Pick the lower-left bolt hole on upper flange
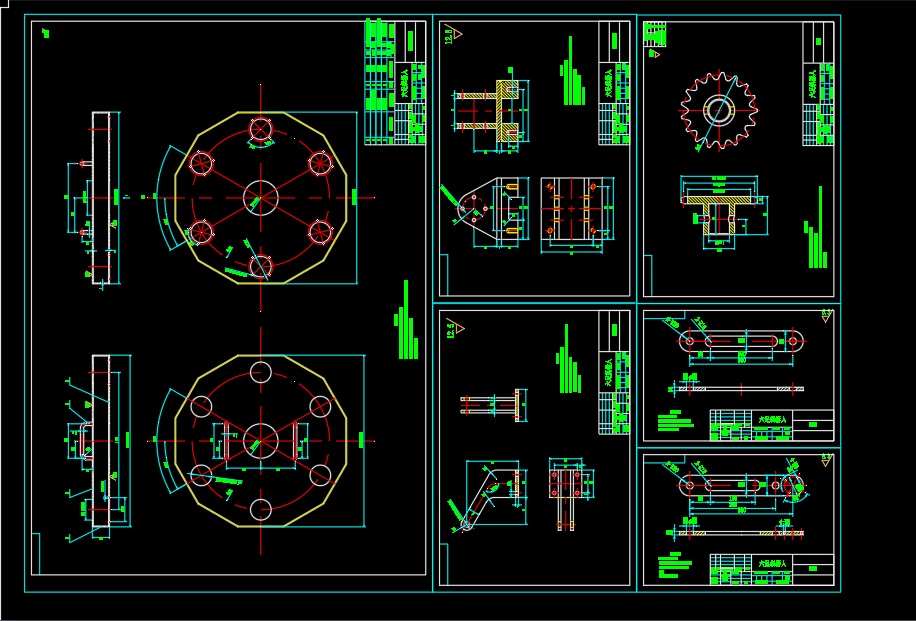916x621 pixels. (201, 232)
